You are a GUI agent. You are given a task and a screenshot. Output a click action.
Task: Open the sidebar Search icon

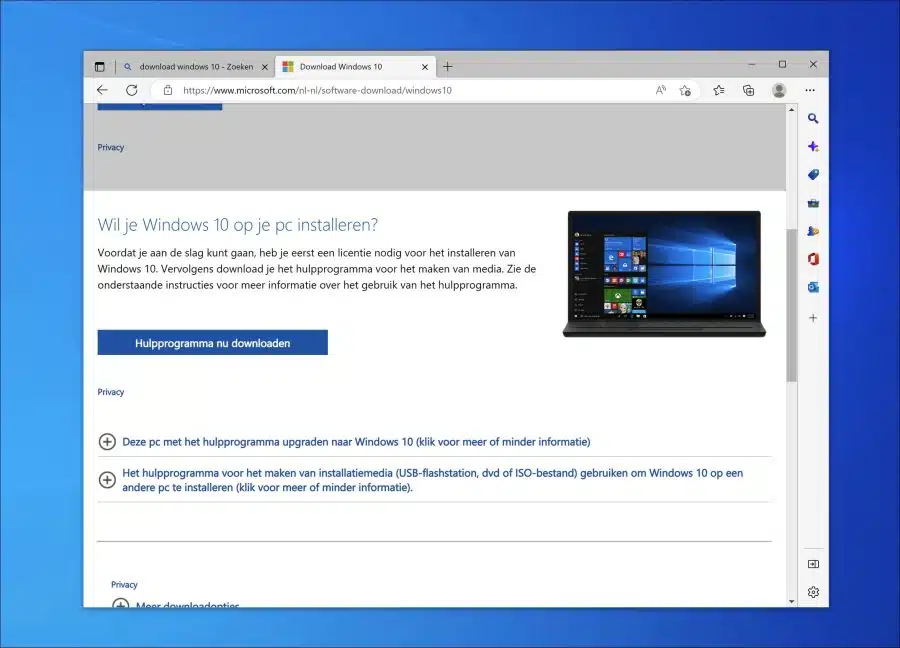(x=813, y=118)
